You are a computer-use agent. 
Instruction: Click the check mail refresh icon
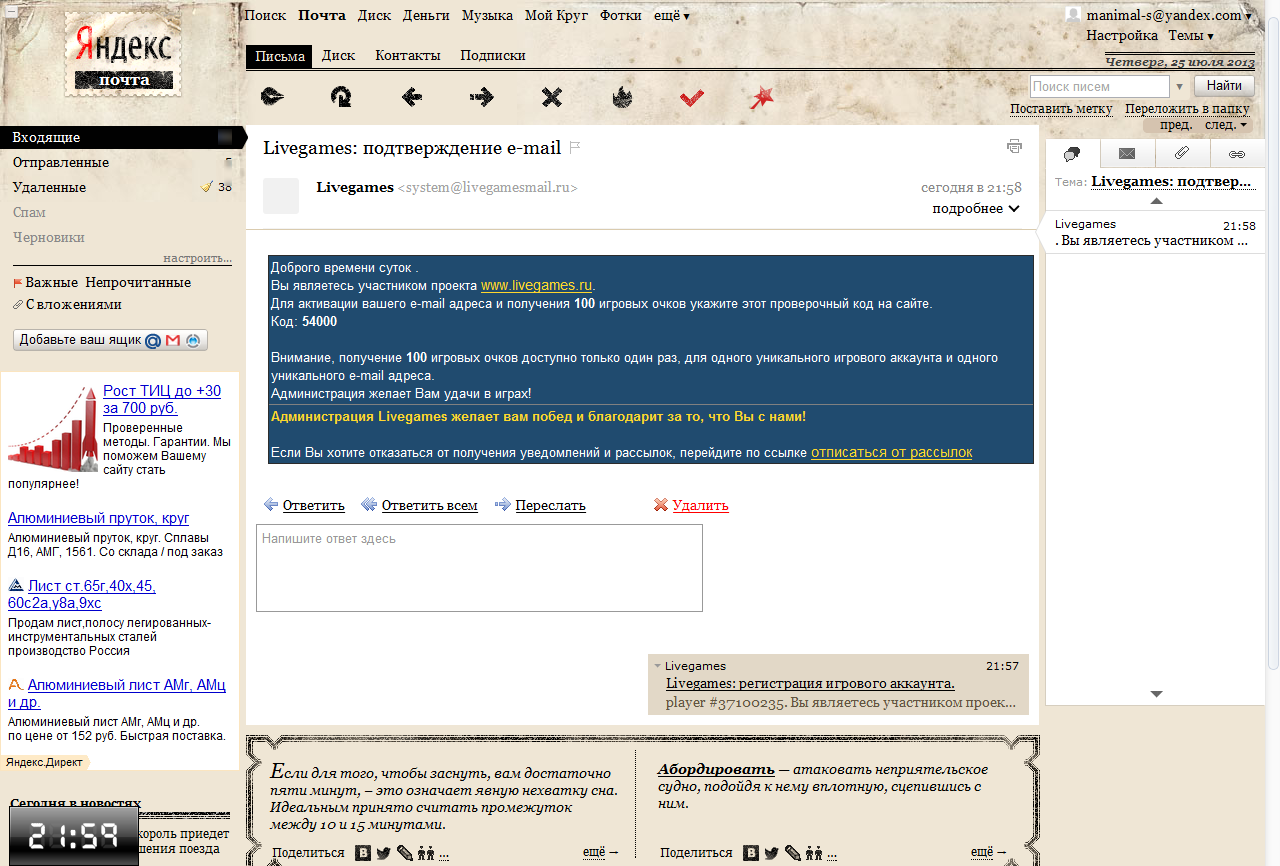pyautogui.click(x=341, y=97)
